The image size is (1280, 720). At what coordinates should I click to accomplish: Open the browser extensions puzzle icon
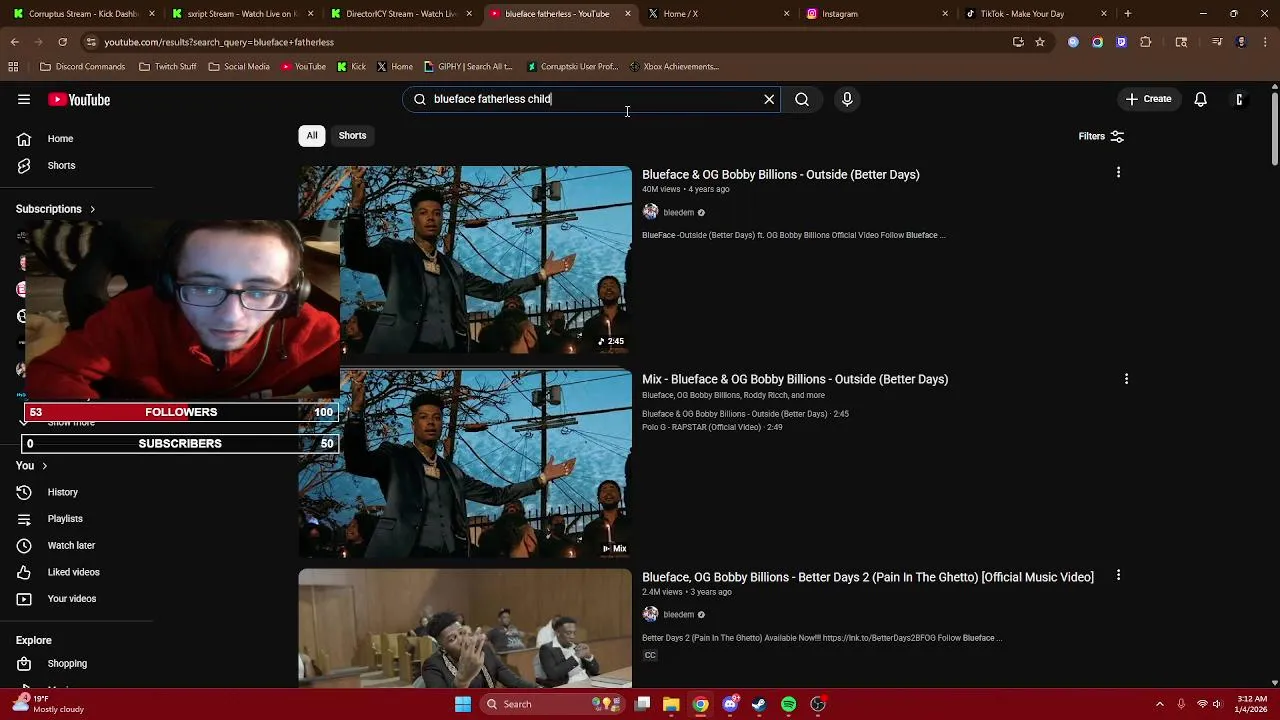click(x=1146, y=42)
